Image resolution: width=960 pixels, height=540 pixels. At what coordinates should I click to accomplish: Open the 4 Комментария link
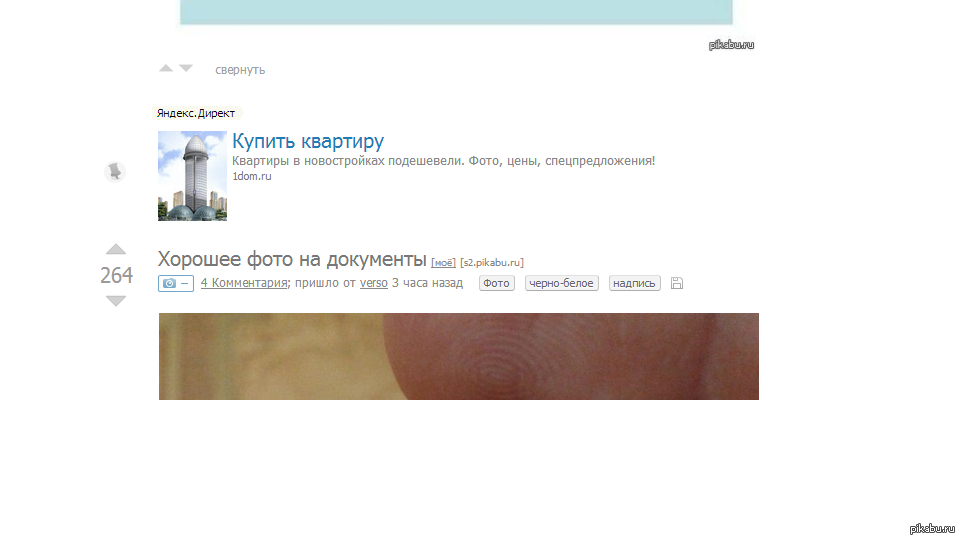(x=244, y=283)
